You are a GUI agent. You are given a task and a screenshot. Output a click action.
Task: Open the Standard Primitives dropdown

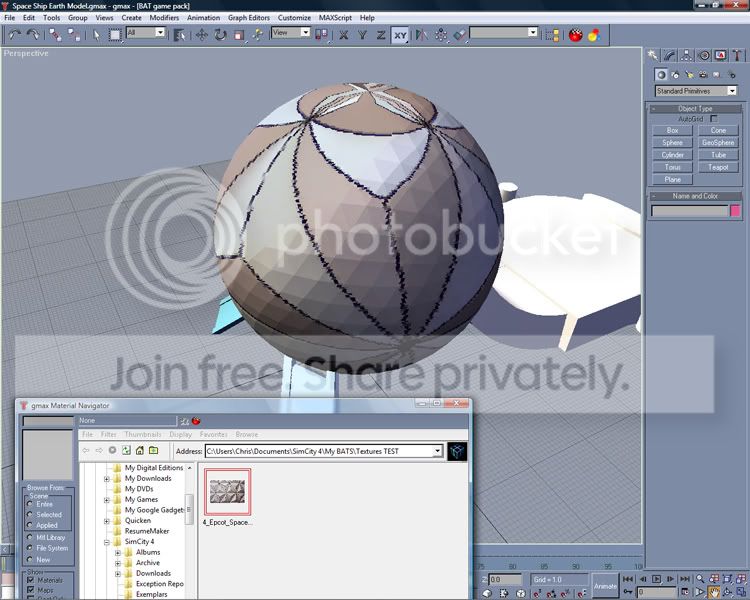tap(732, 91)
